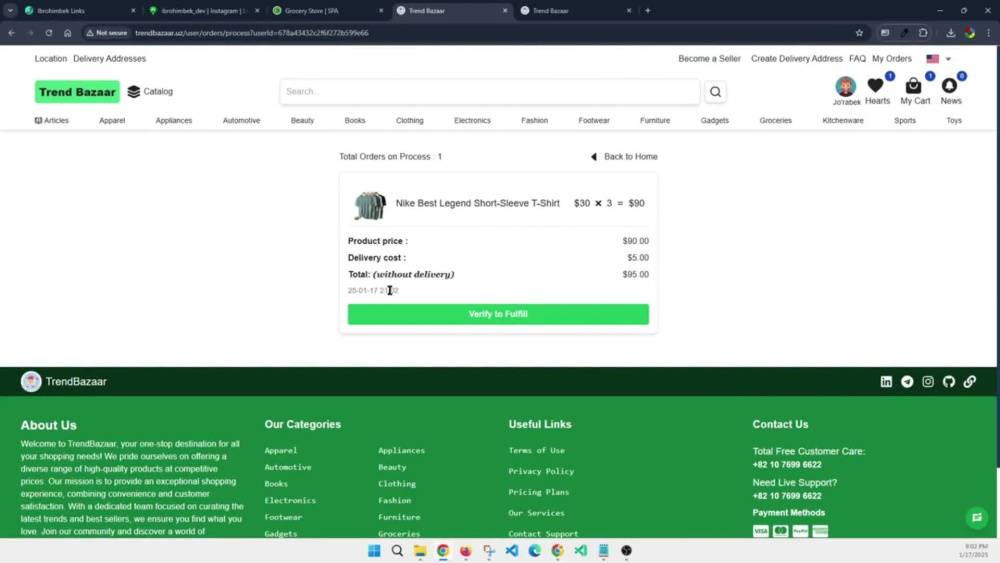Open the News bell icon
Image resolution: width=1000 pixels, height=563 pixels.
click(x=950, y=85)
